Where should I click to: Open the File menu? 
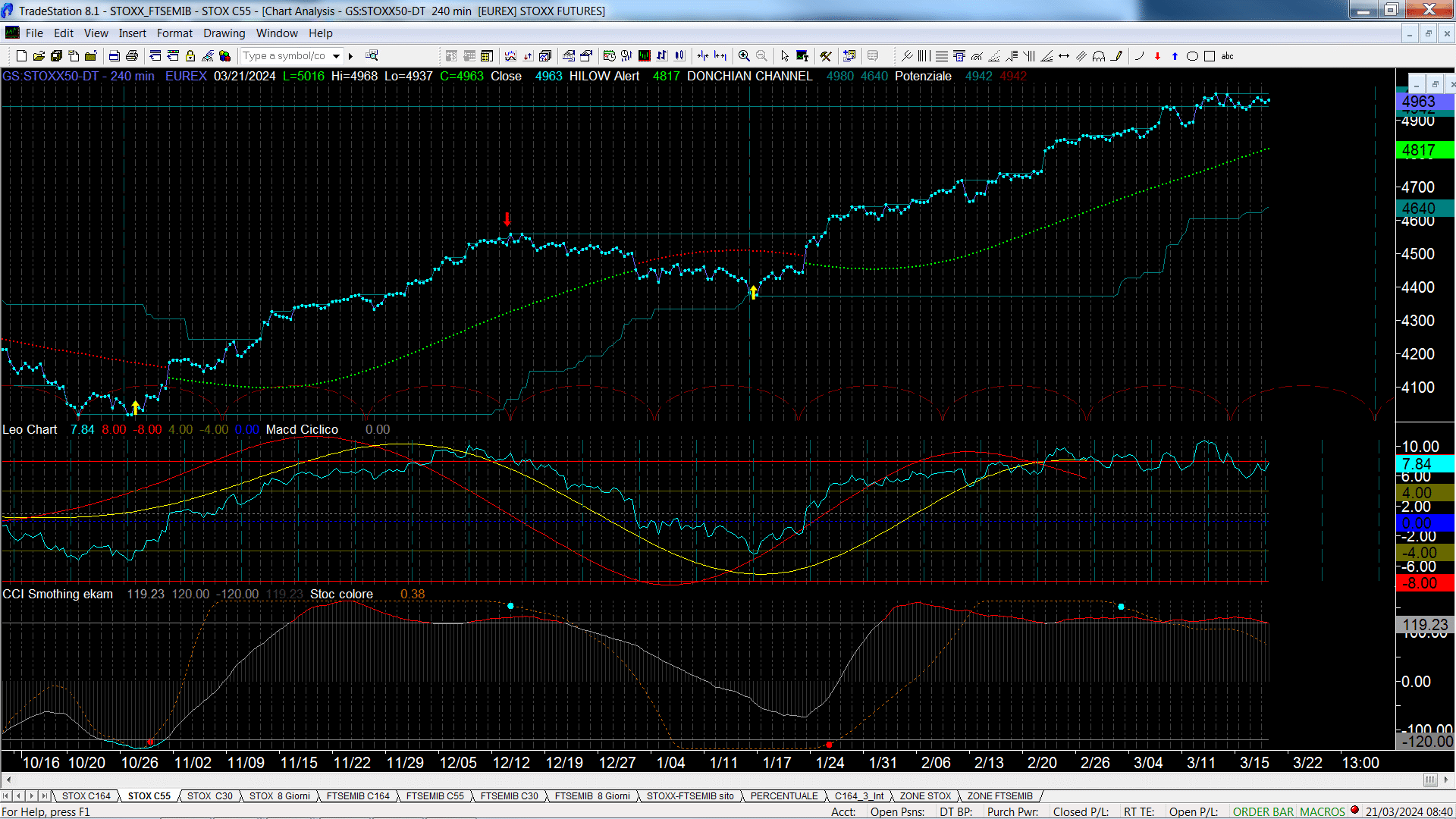(x=34, y=33)
